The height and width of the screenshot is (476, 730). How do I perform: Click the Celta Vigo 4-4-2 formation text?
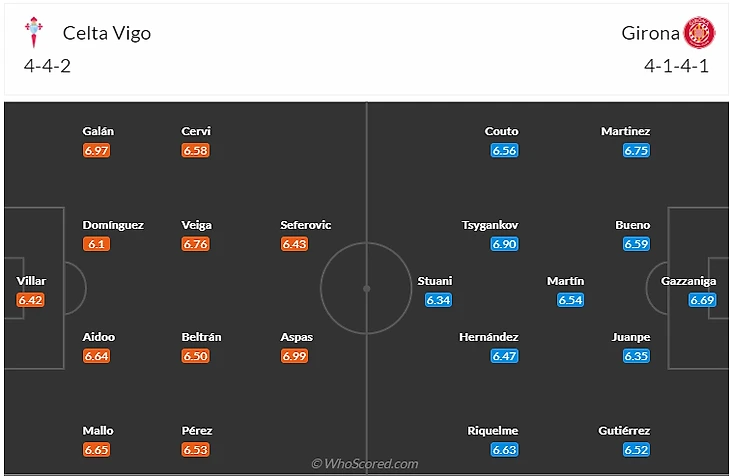(x=47, y=66)
